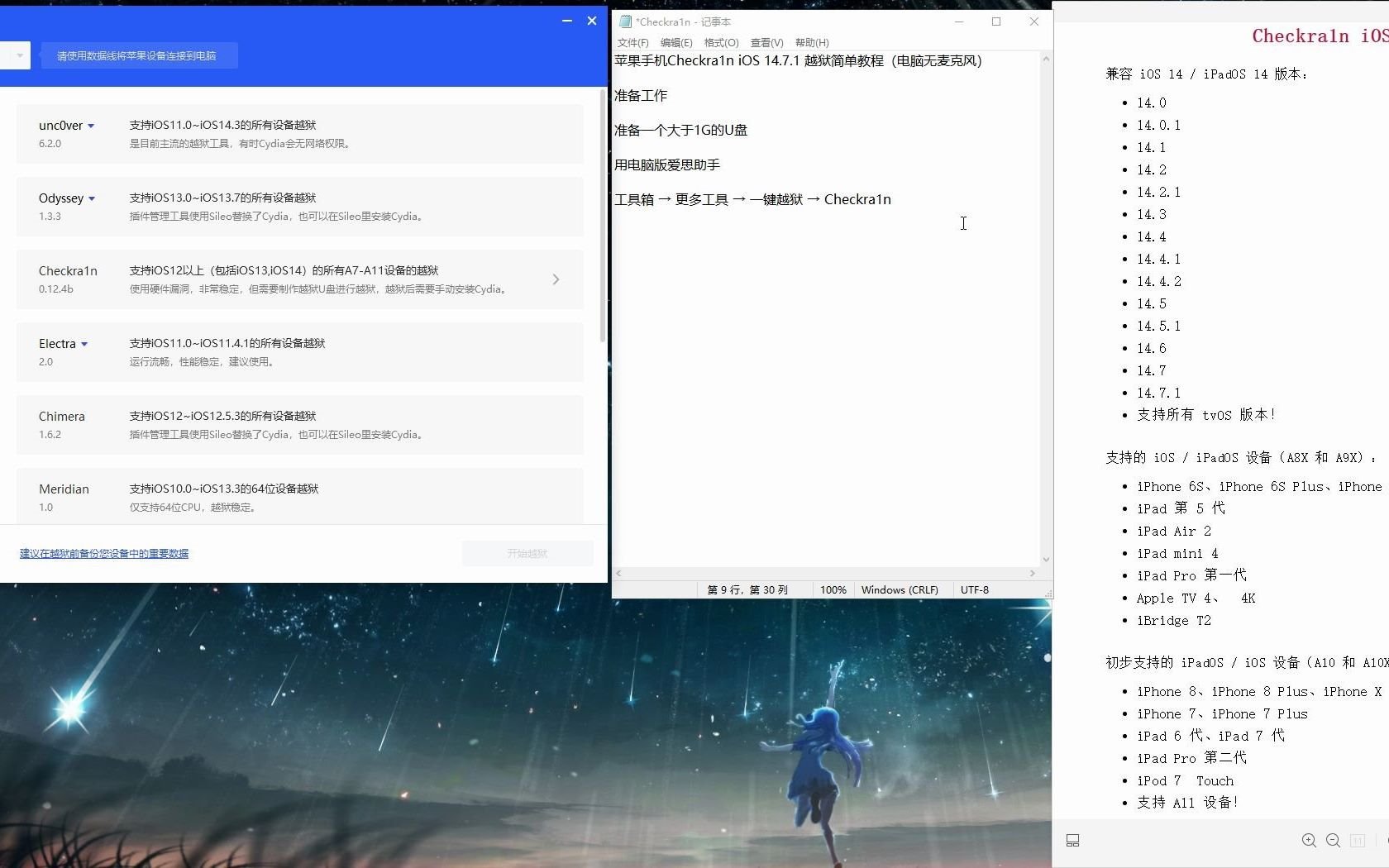Expand Checkra1n row chevron arrow

(556, 279)
